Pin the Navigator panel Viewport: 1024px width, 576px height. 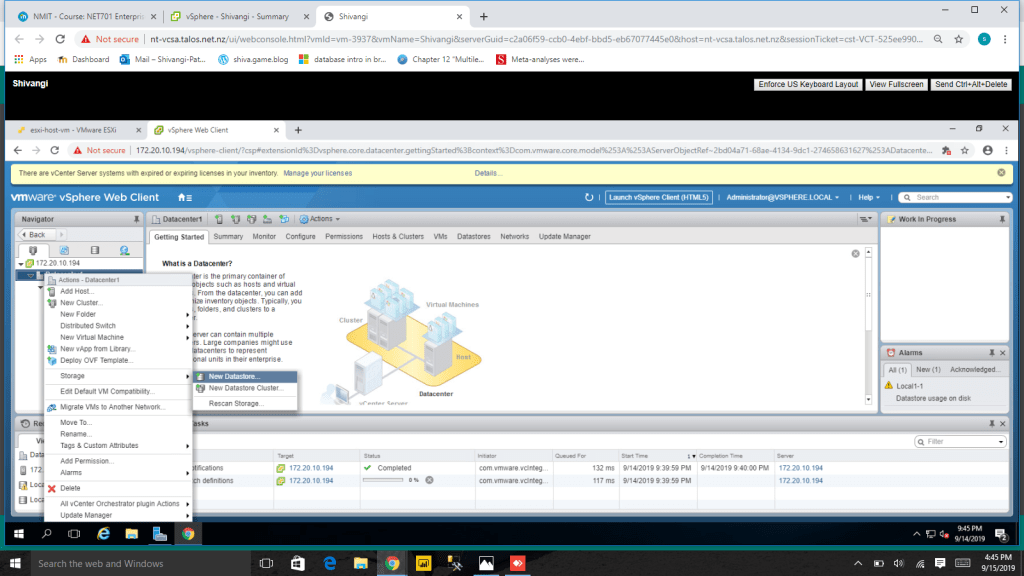[x=136, y=219]
